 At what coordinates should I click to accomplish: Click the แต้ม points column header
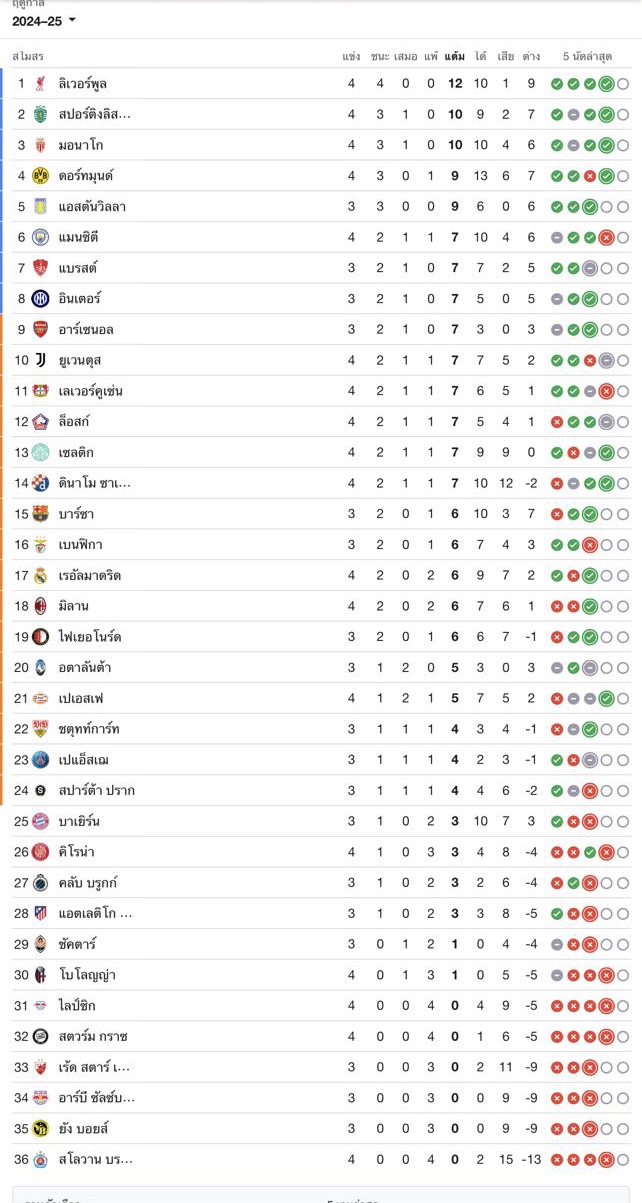pos(455,57)
